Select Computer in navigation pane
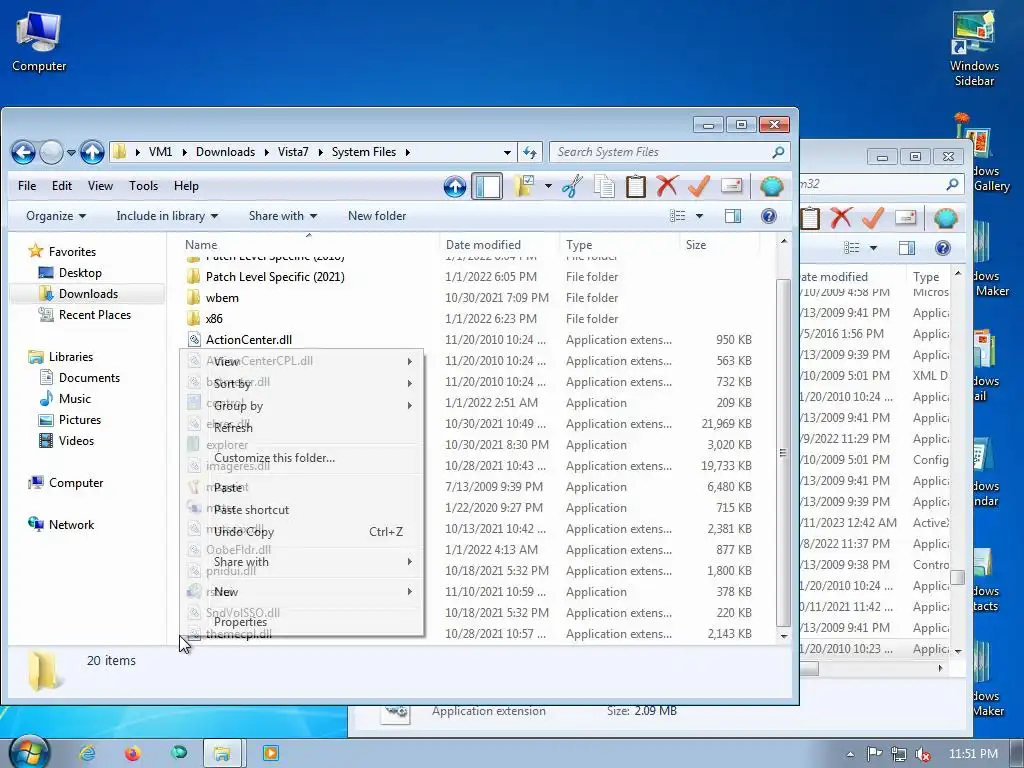The image size is (1024, 768). tap(76, 483)
